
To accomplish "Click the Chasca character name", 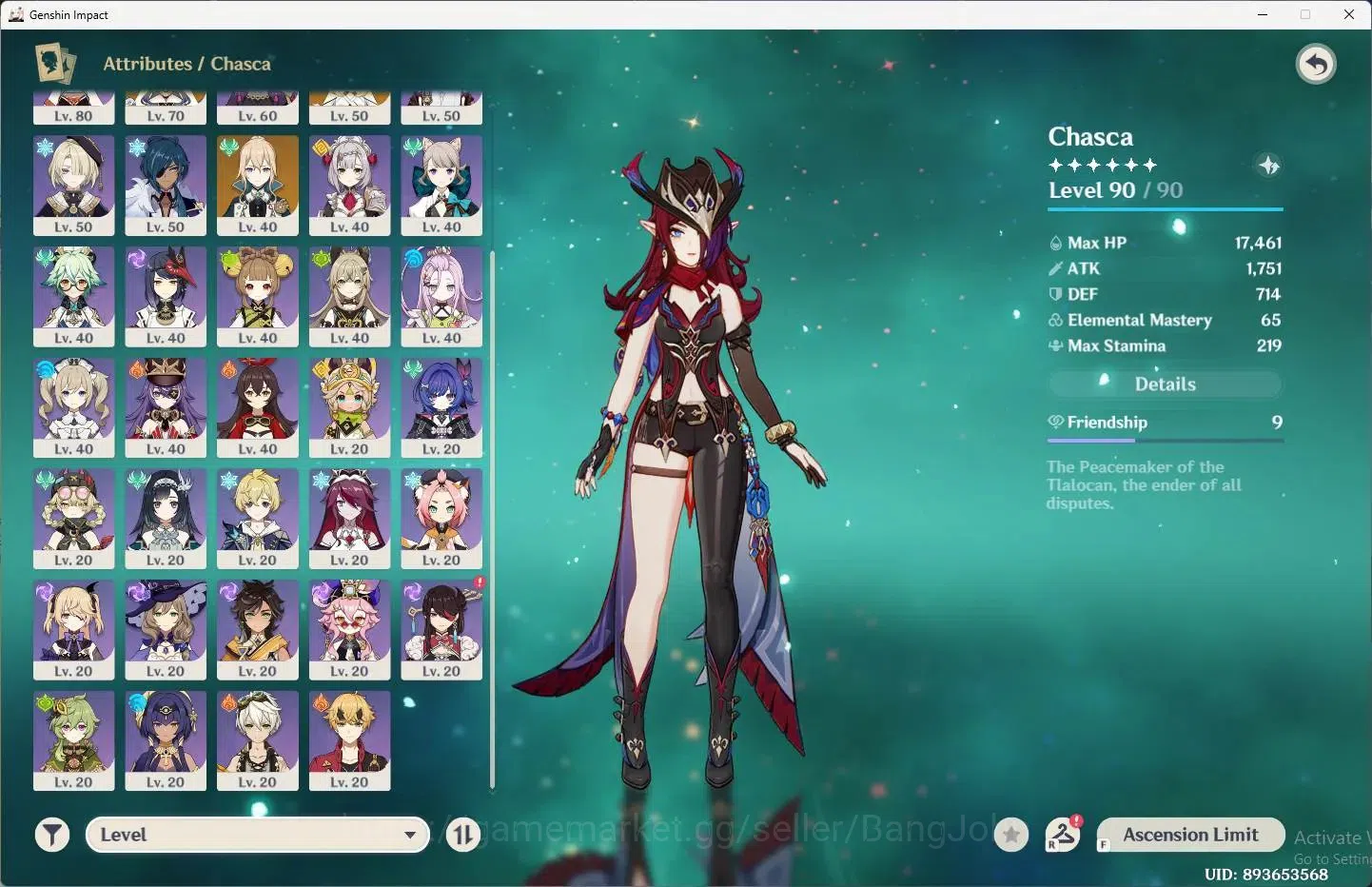I will pos(1090,137).
